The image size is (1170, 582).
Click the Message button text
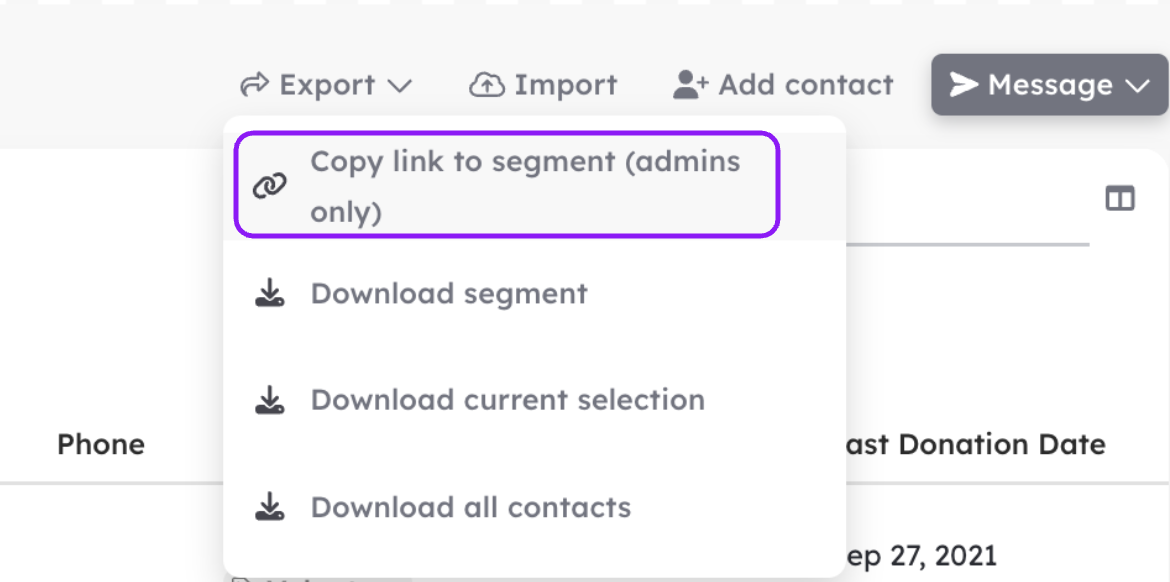click(1050, 85)
